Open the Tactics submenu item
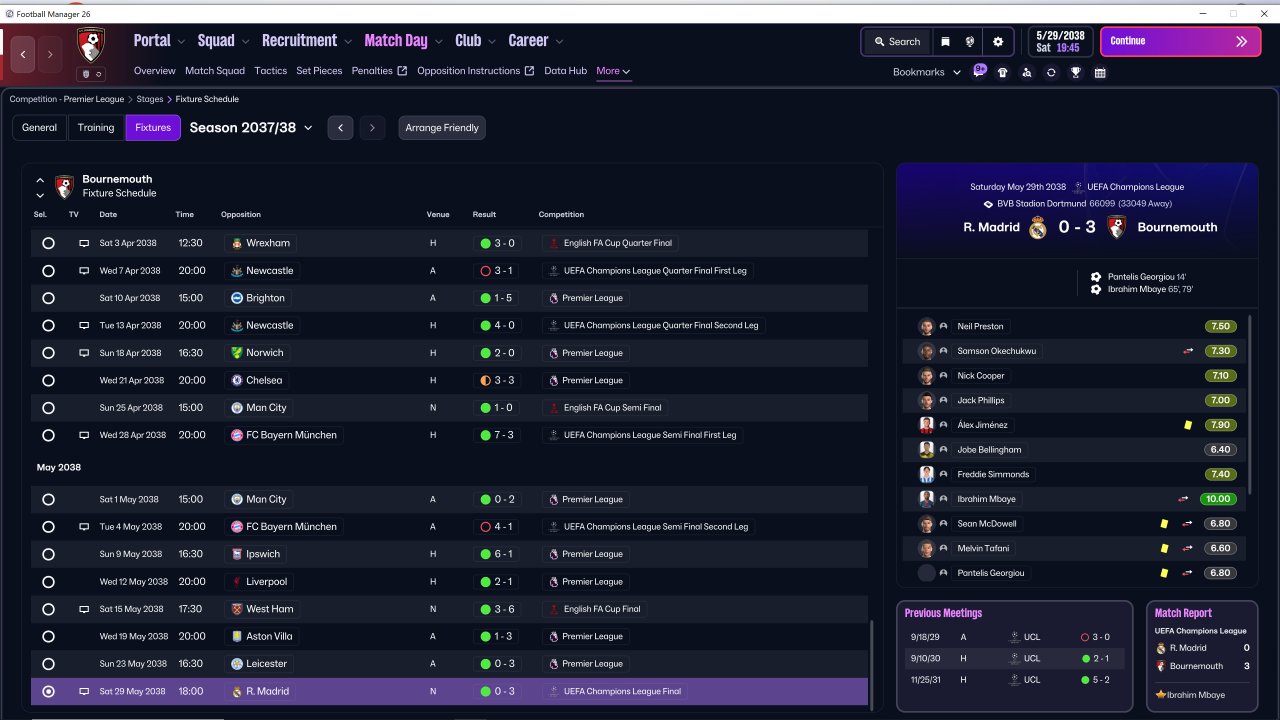This screenshot has width=1280, height=720. click(270, 71)
